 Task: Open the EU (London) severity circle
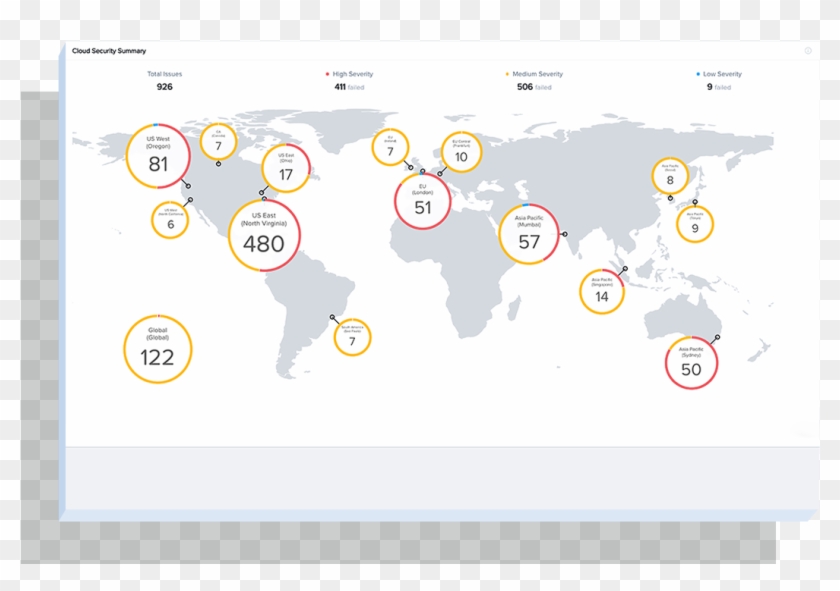click(424, 198)
